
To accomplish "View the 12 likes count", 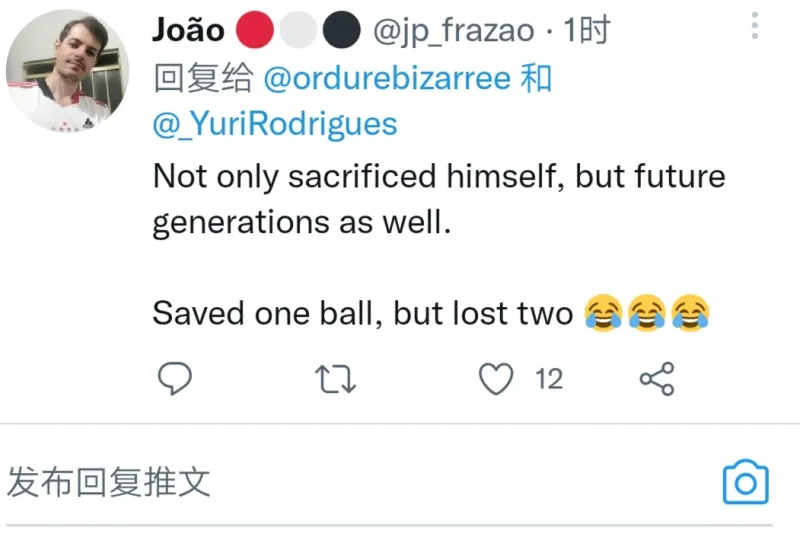I will coord(549,379).
